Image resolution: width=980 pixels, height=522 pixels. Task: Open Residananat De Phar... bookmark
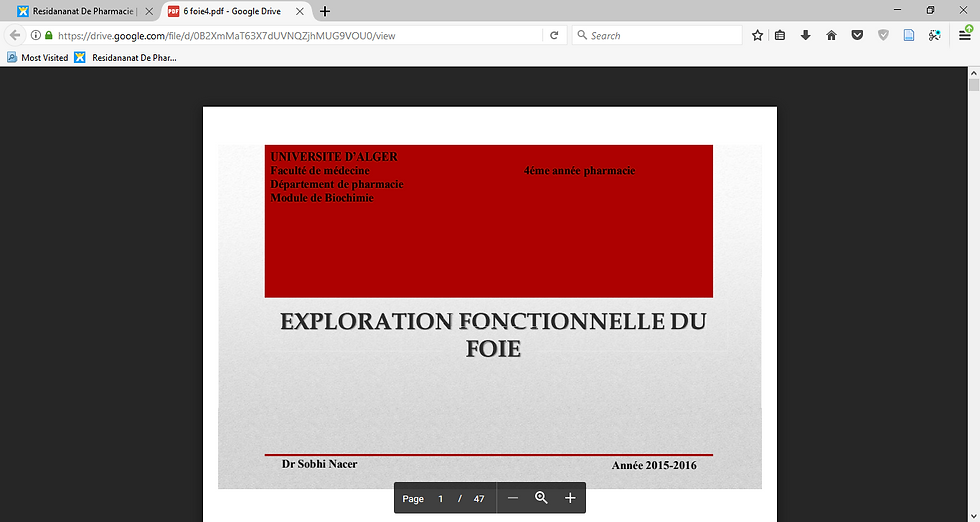coord(126,58)
